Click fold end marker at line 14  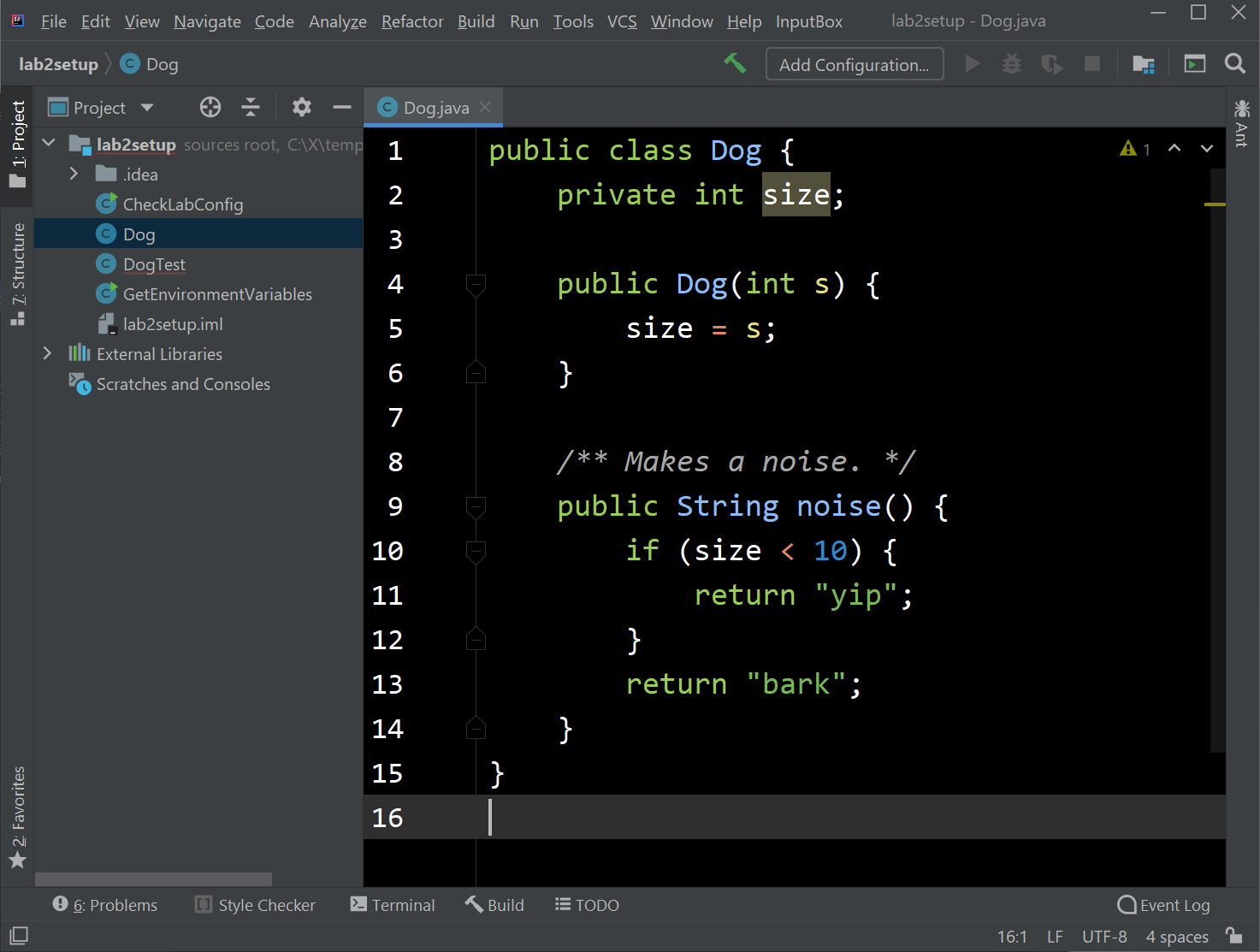[476, 728]
